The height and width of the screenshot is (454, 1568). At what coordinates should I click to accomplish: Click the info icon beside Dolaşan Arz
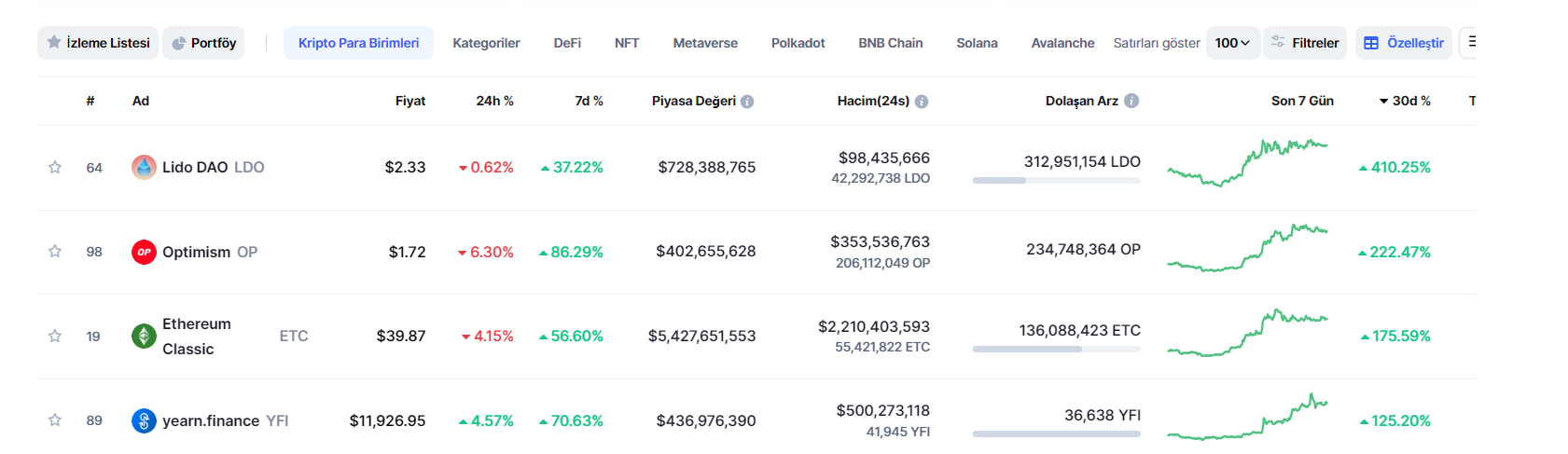pyautogui.click(x=1131, y=101)
